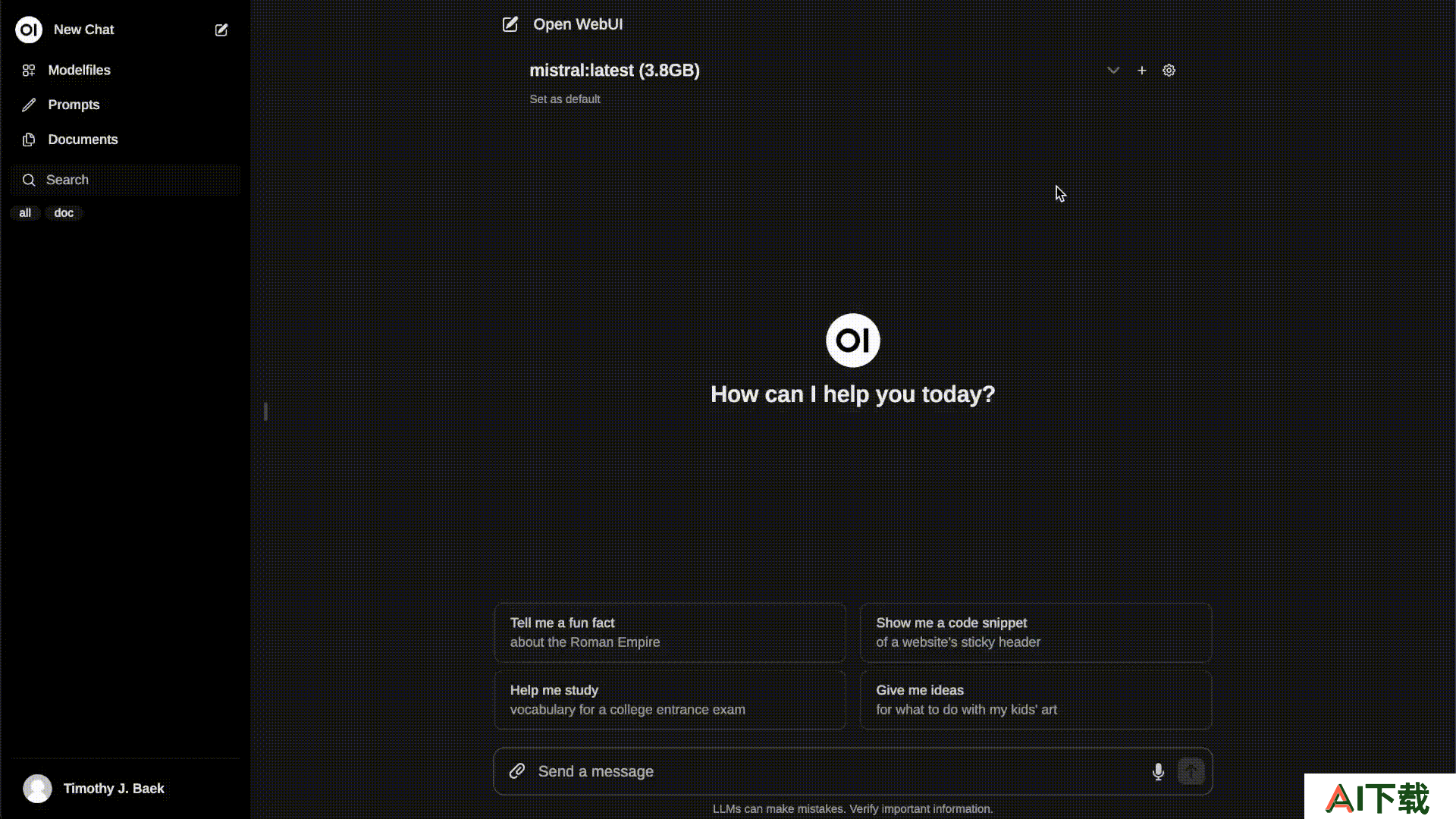Start a new chat with the sidebar edit icon
Image resolution: width=1456 pixels, height=819 pixels.
click(221, 30)
